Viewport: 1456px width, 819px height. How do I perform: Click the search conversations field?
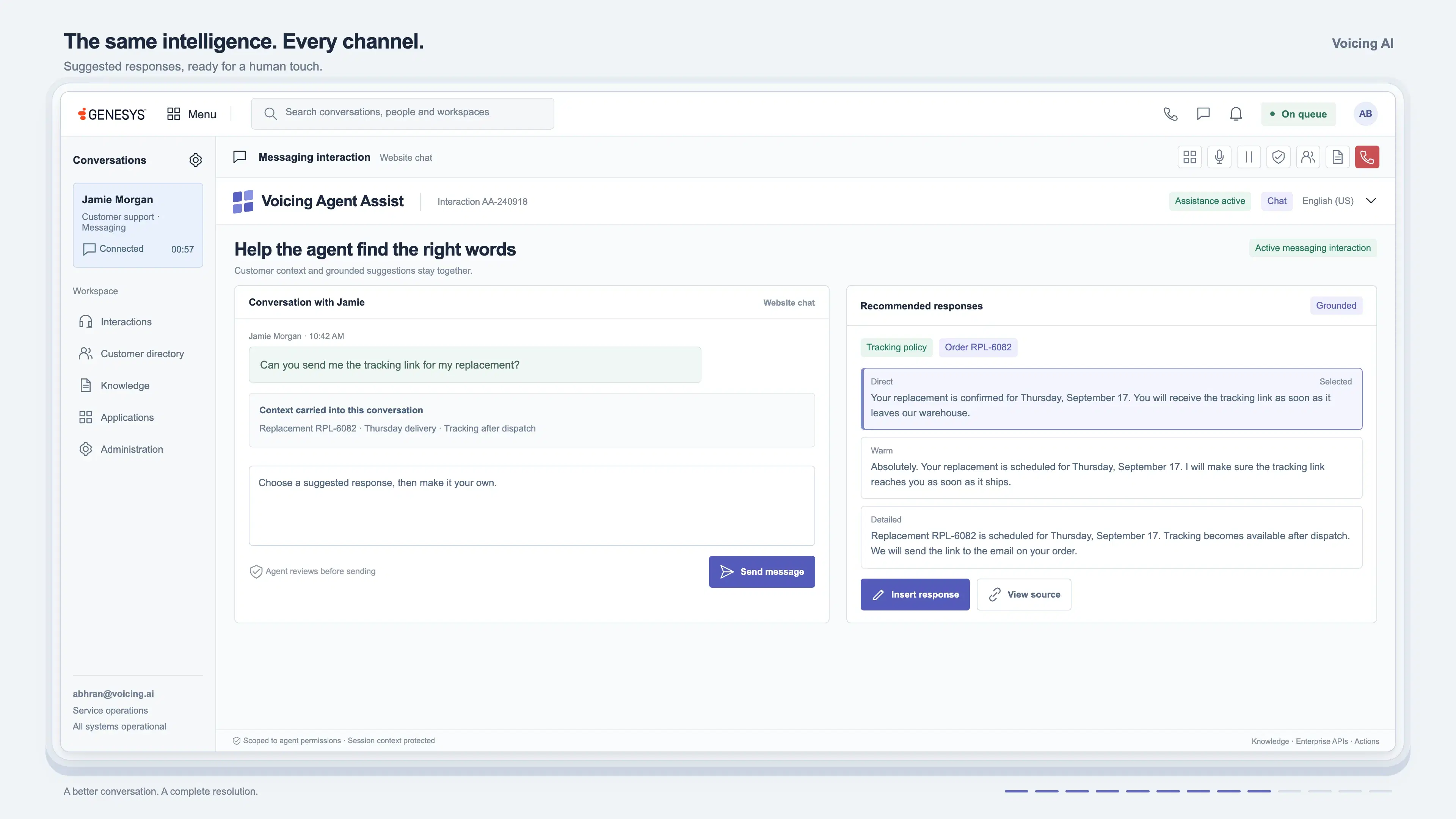[x=402, y=114]
